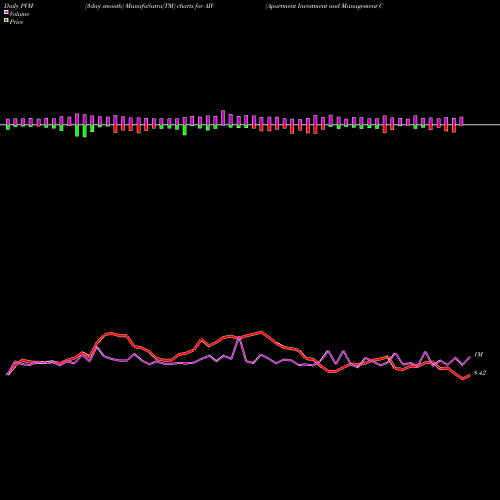Click the '1M' volume line end label
This screenshot has height=500, width=500.
pos(478,355)
